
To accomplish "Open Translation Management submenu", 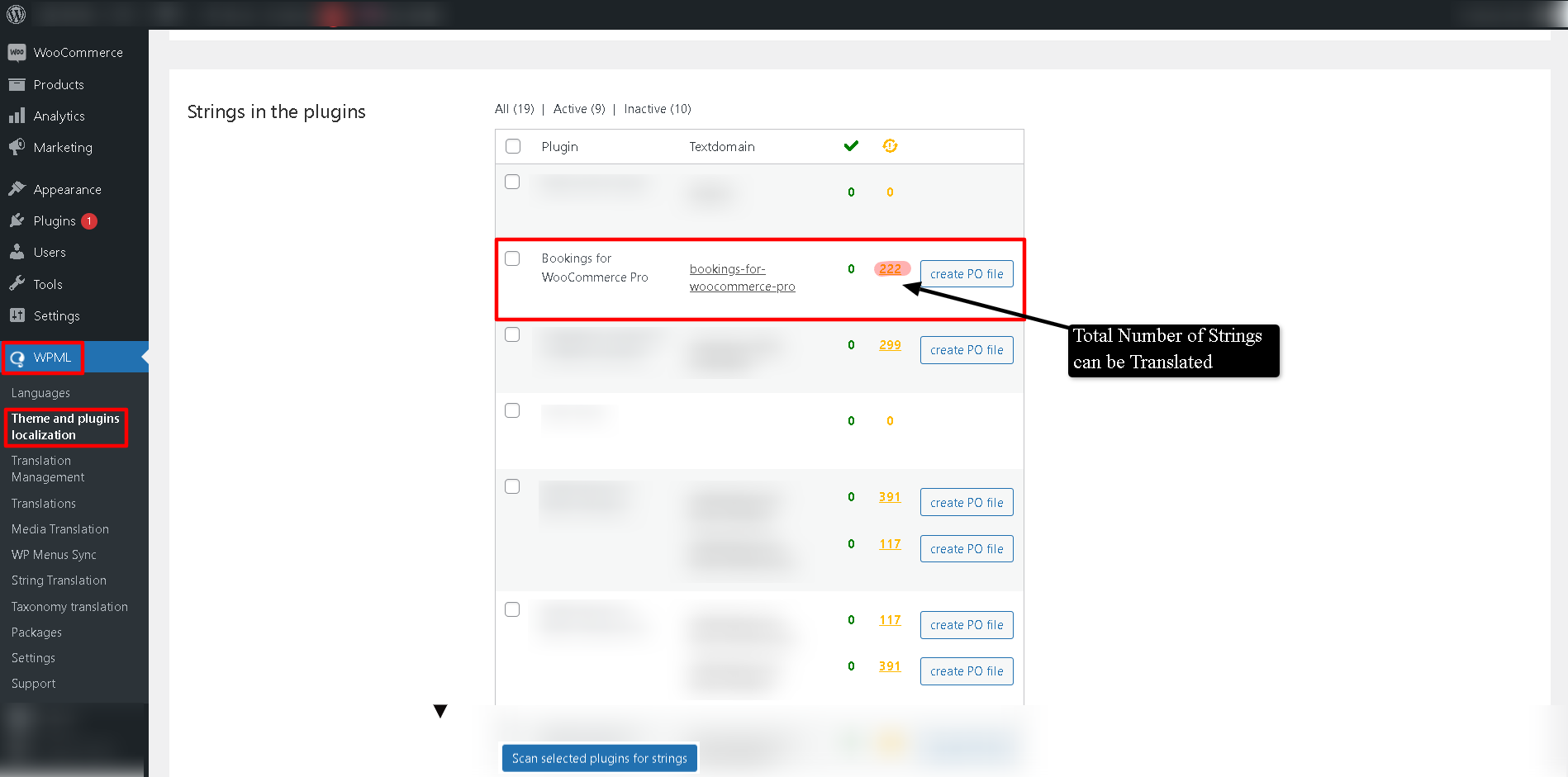I will pyautogui.click(x=48, y=469).
